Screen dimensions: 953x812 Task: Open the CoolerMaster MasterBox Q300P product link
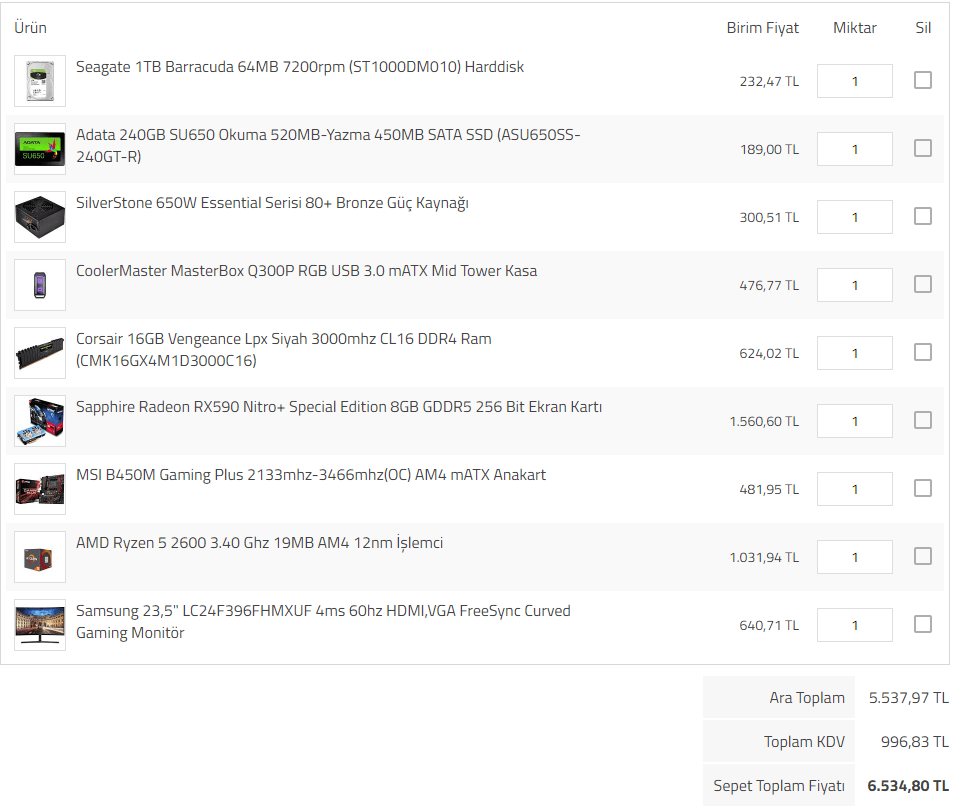point(306,271)
